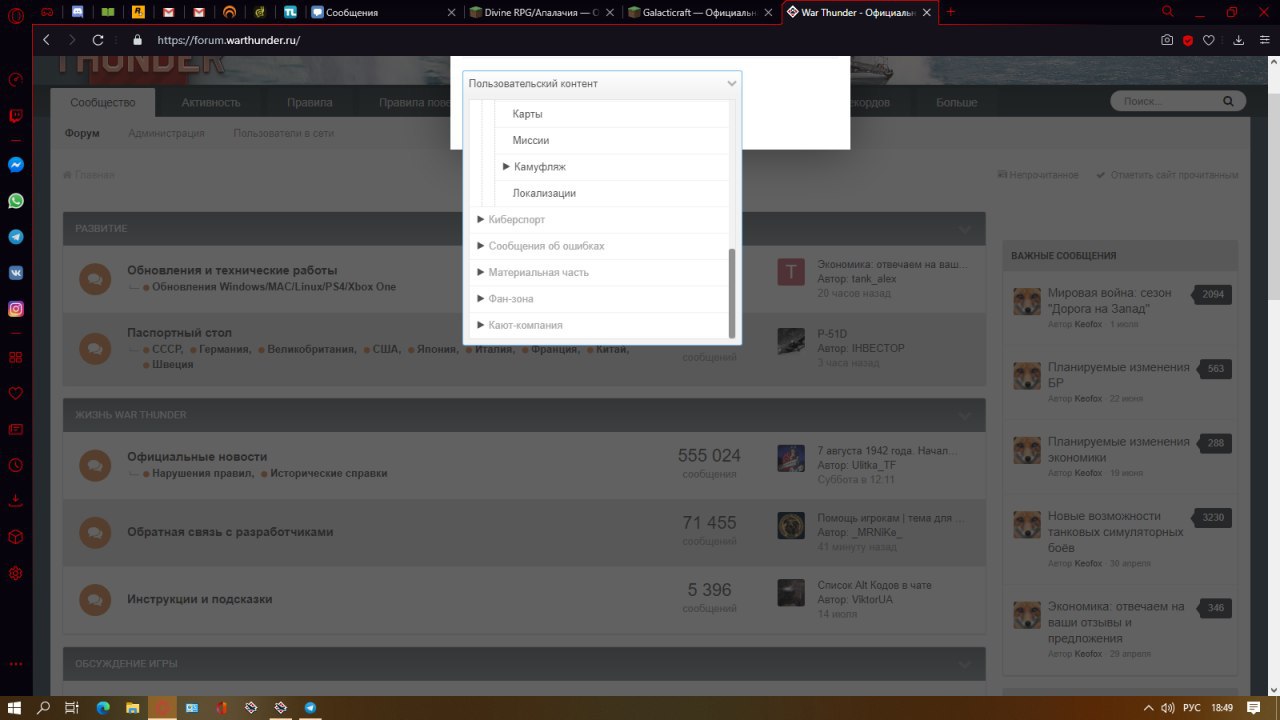Click the dropdown list scrollbar thumb
This screenshot has height=720, width=1280.
pos(732,292)
